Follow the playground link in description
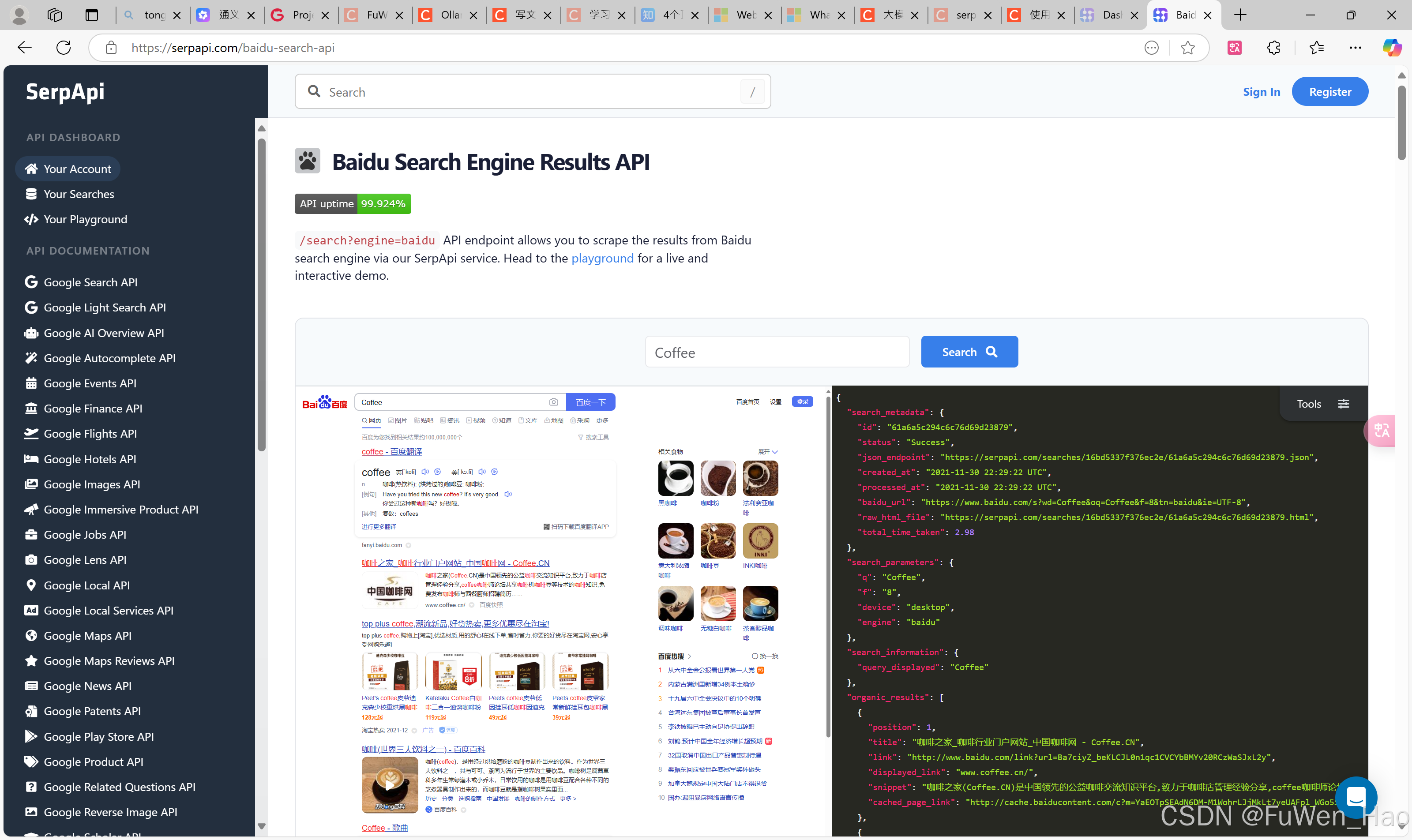1412x840 pixels. (602, 258)
